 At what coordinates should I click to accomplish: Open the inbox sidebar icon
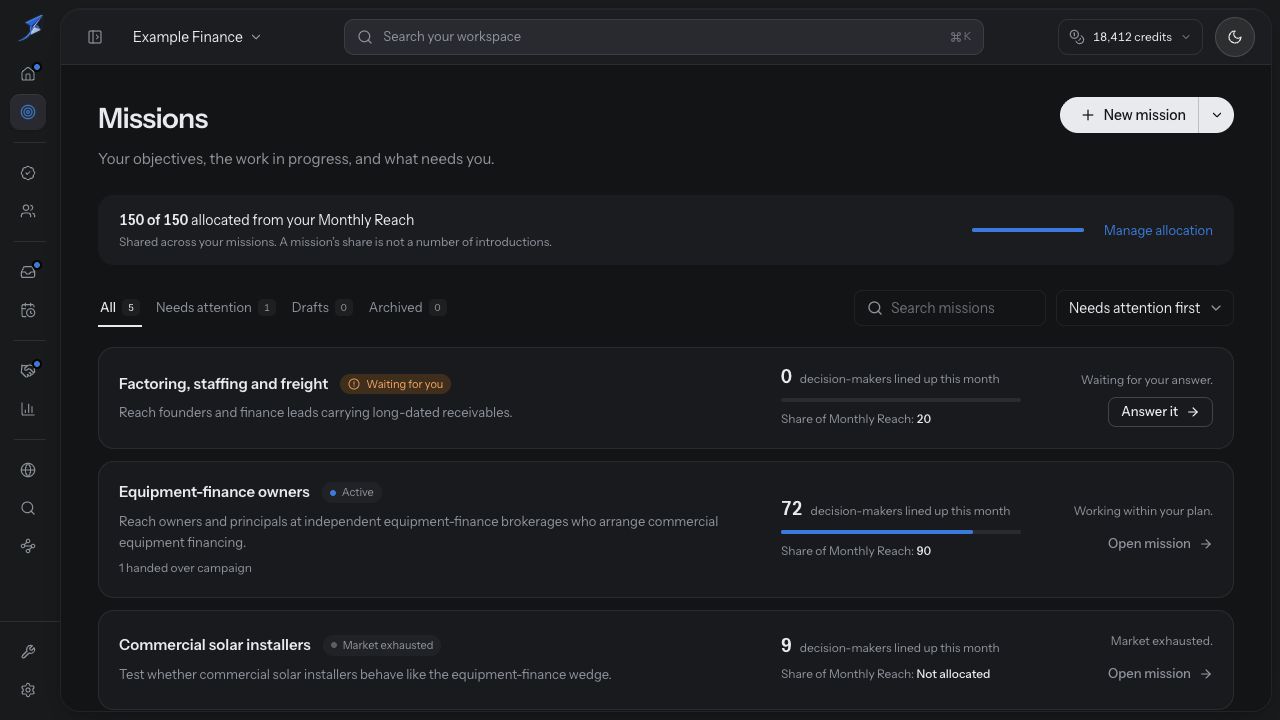coord(28,272)
